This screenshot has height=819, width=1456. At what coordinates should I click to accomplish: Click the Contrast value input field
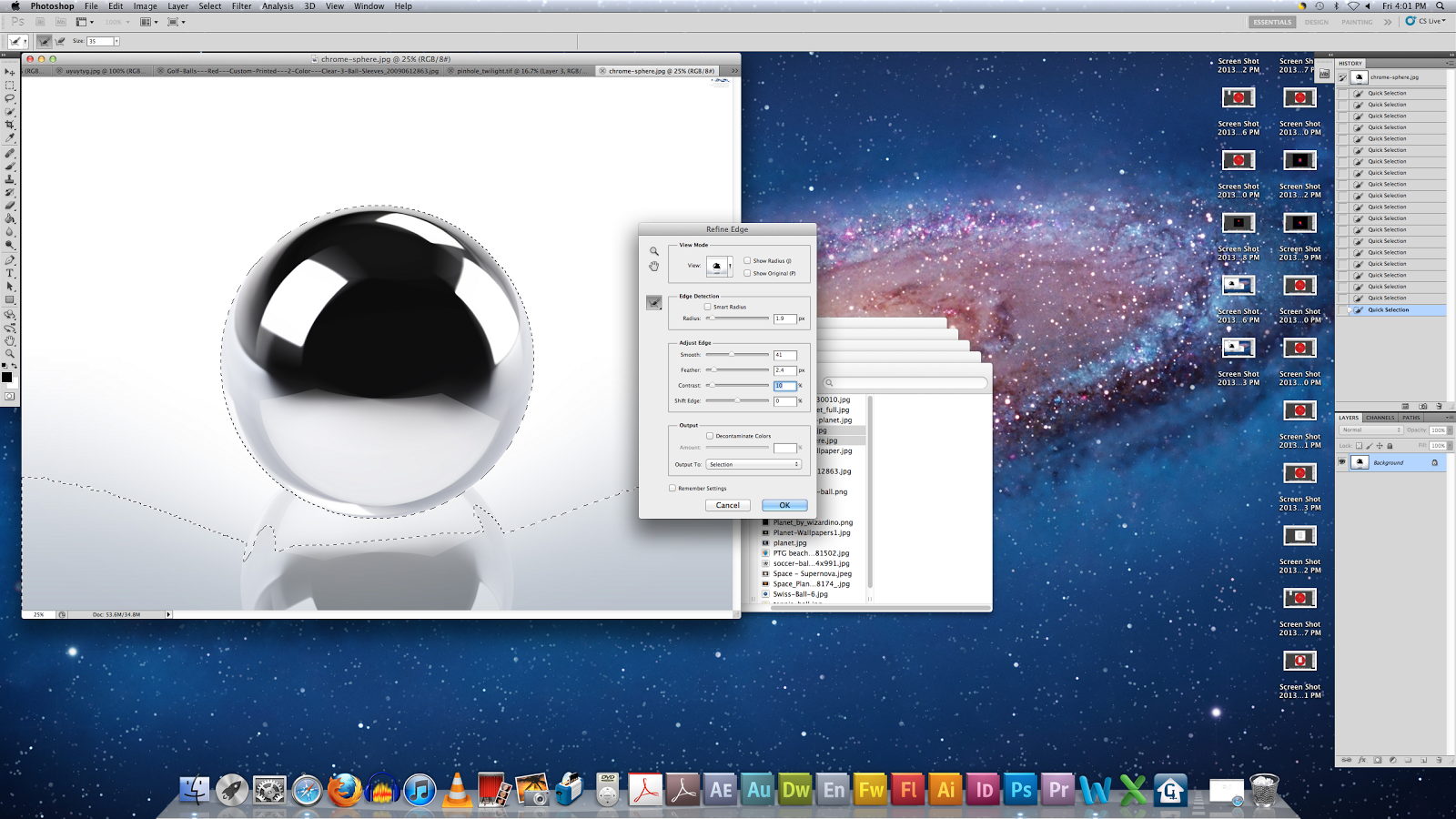click(x=784, y=385)
